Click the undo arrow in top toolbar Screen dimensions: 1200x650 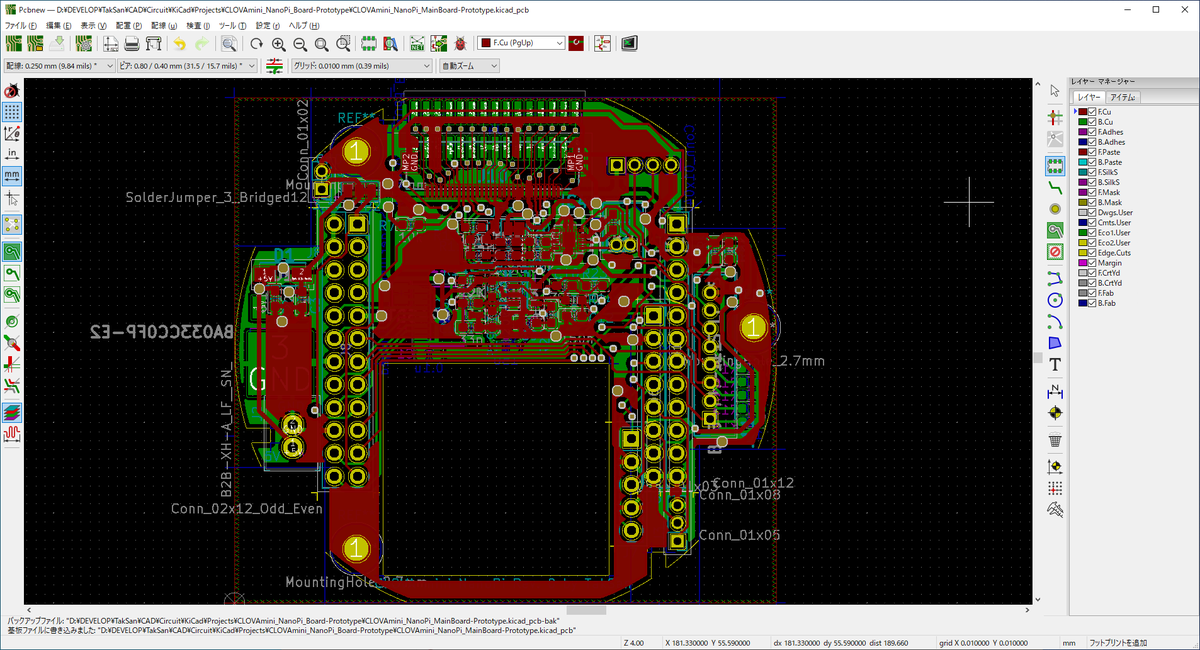180,44
